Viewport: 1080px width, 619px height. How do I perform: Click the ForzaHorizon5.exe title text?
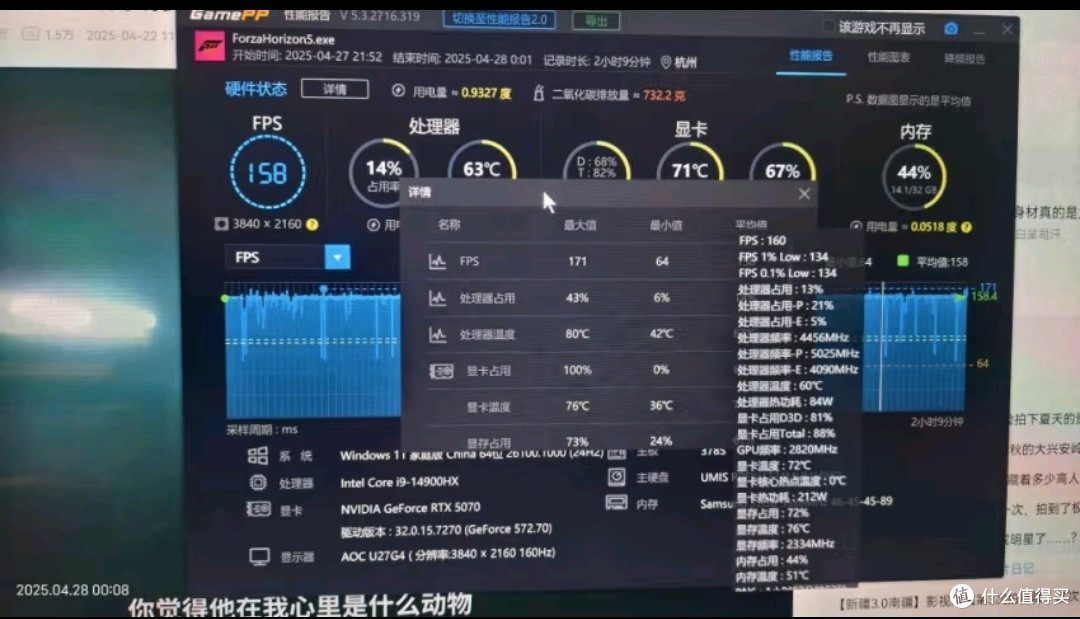(x=283, y=39)
